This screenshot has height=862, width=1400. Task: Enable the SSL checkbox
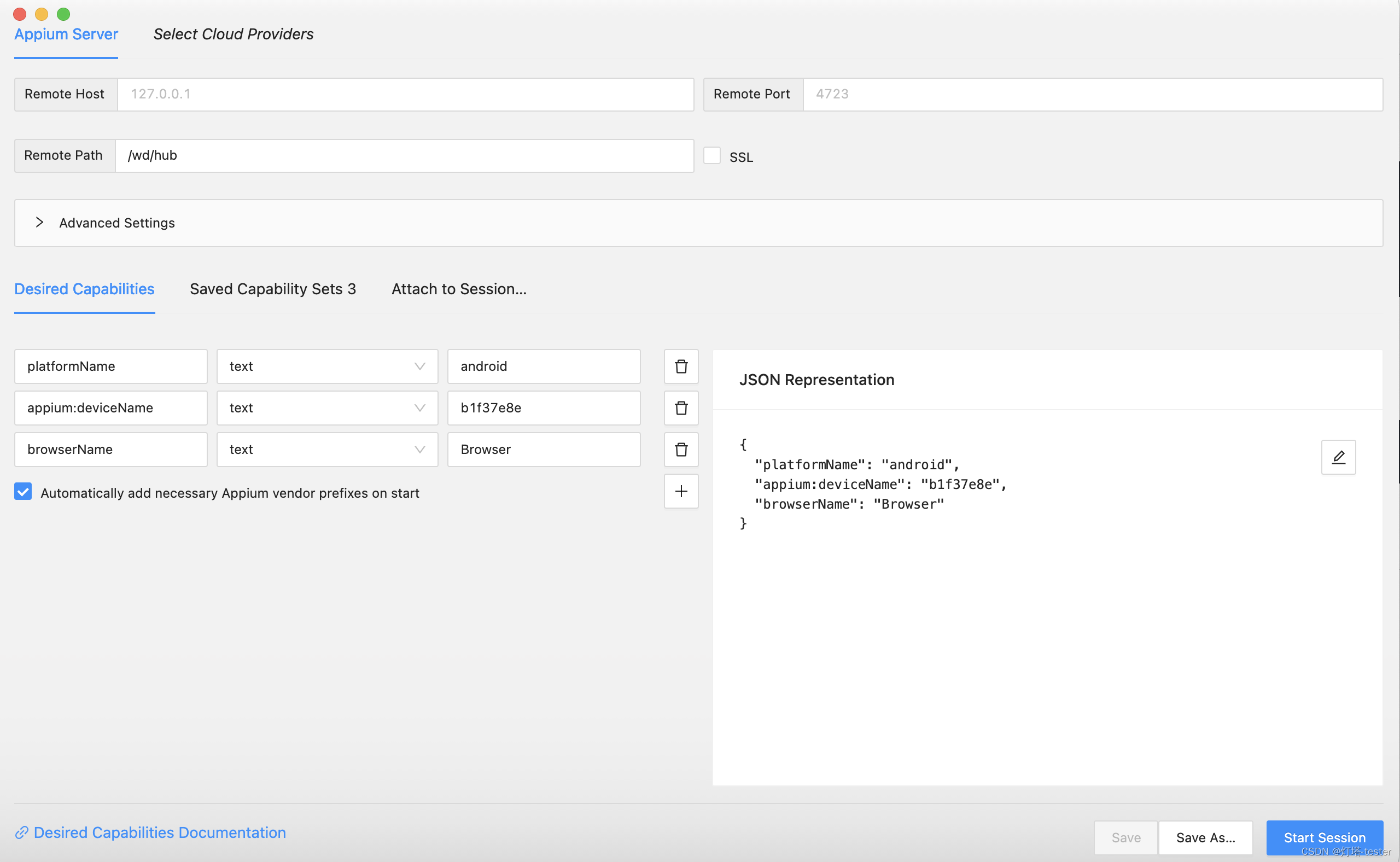[x=711, y=156]
